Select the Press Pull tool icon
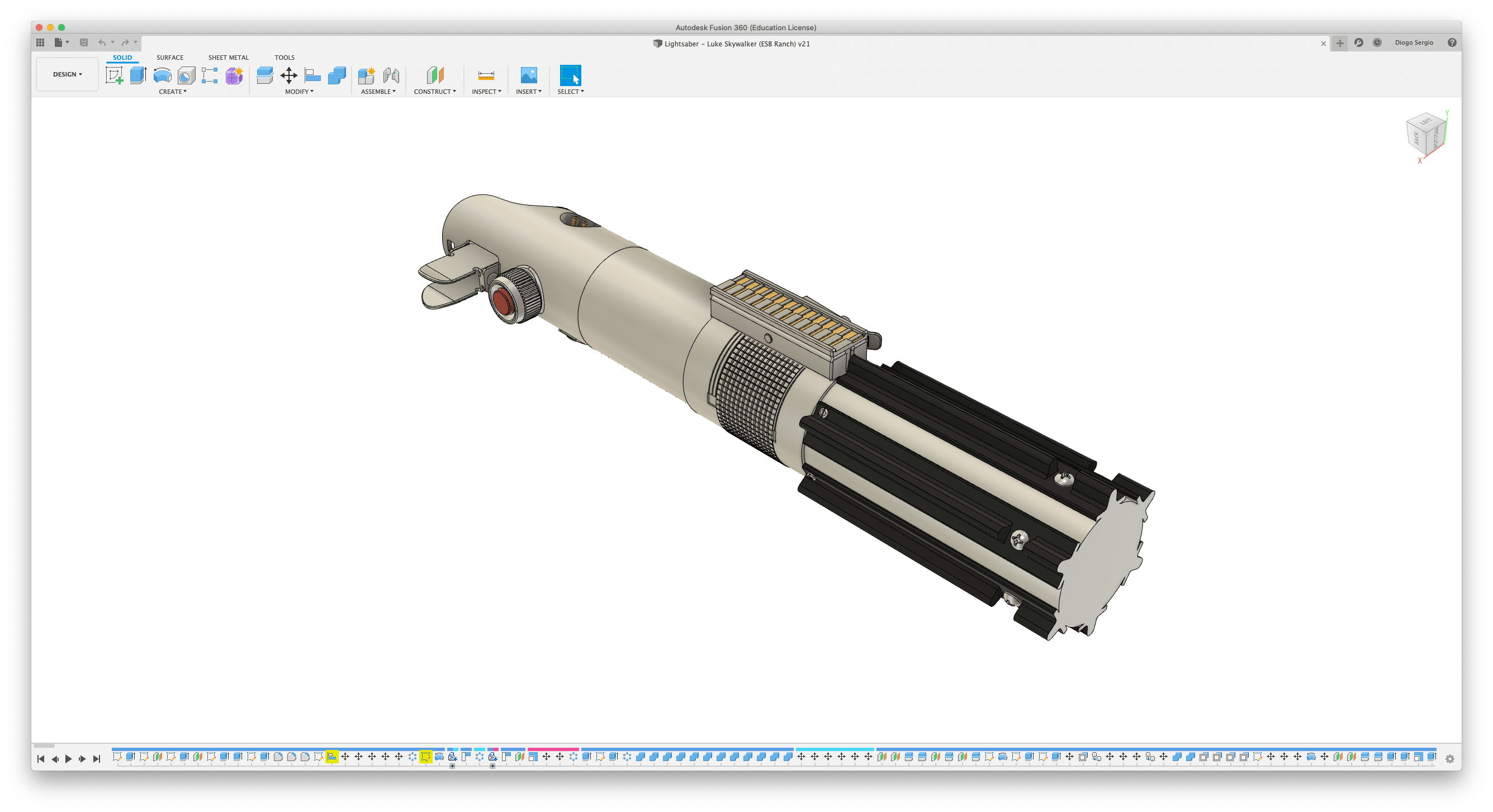 point(265,75)
